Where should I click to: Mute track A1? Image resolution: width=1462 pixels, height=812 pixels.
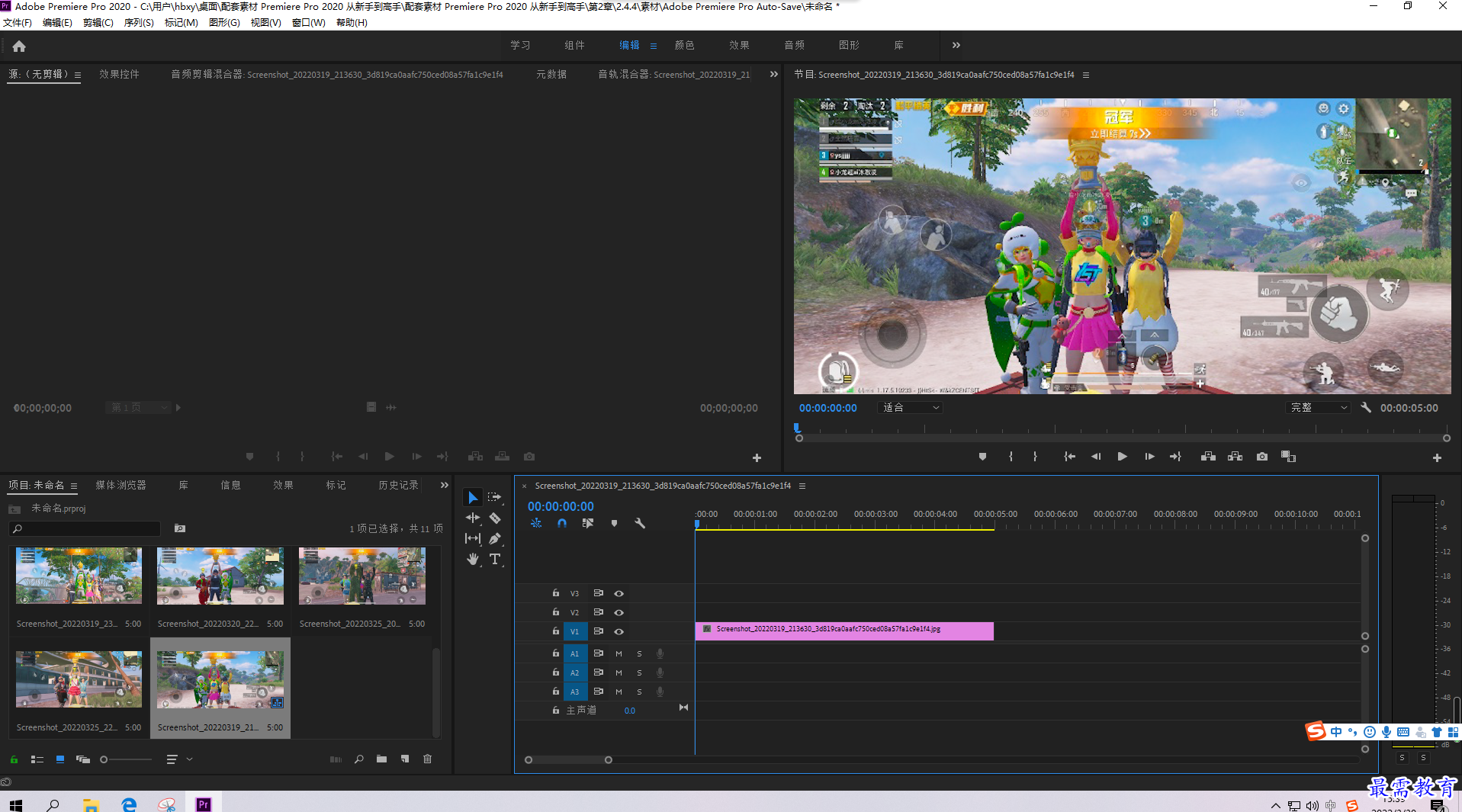(619, 653)
